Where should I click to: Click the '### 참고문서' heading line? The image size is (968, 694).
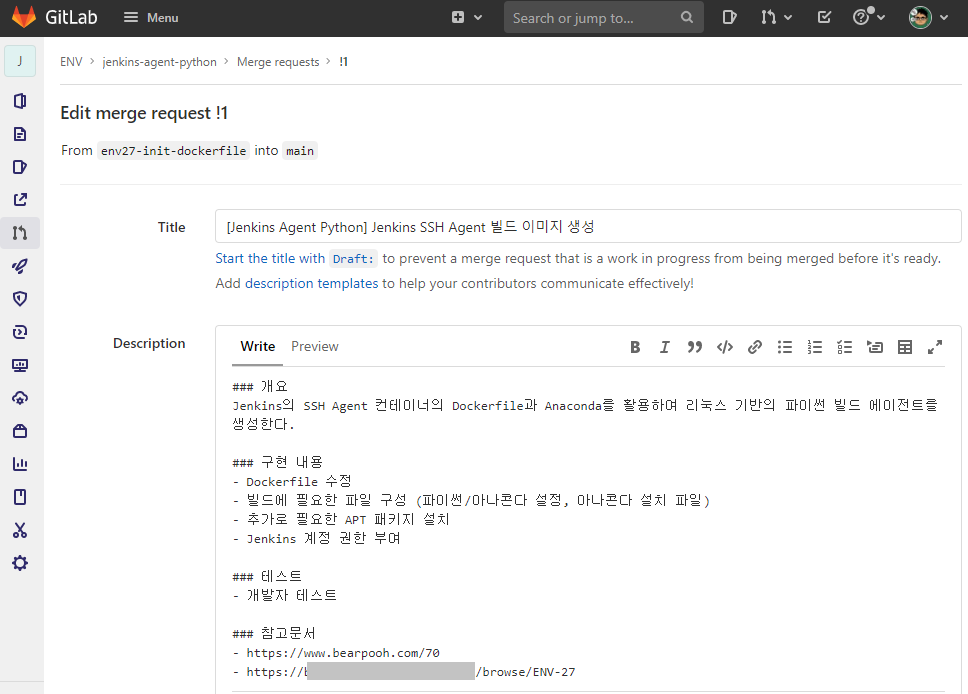coord(274,633)
